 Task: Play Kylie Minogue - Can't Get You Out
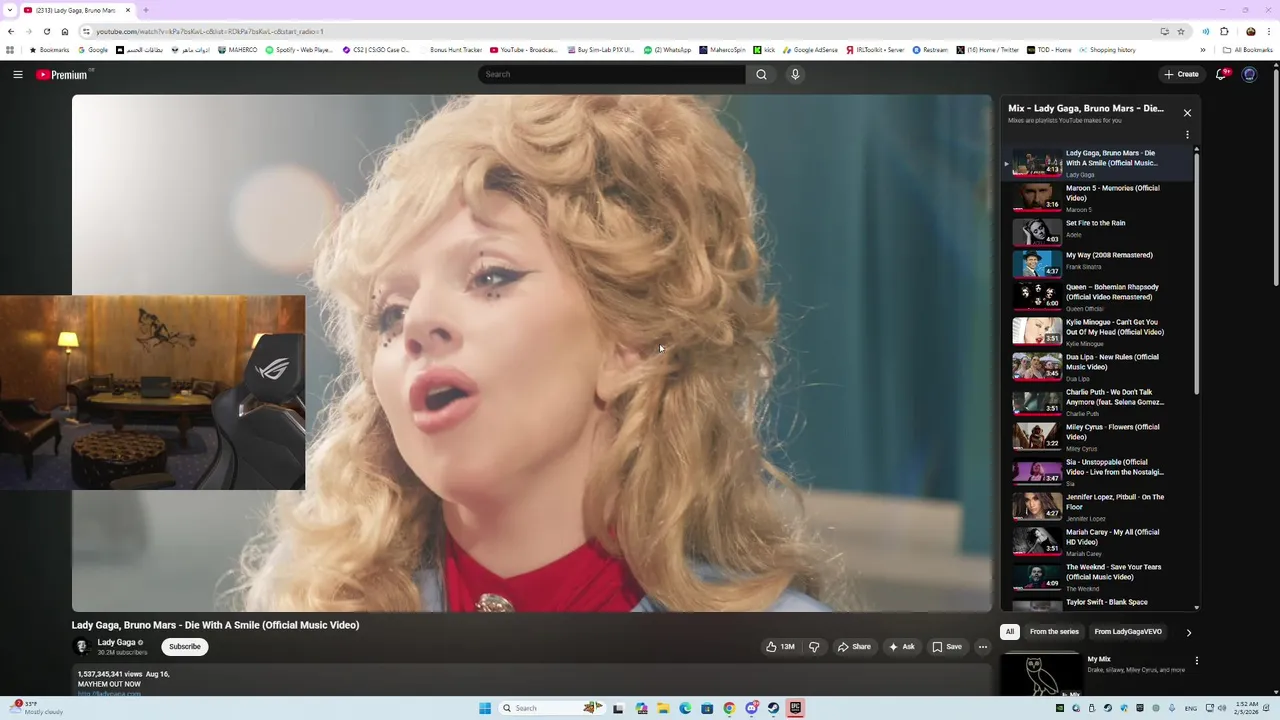1098,332
